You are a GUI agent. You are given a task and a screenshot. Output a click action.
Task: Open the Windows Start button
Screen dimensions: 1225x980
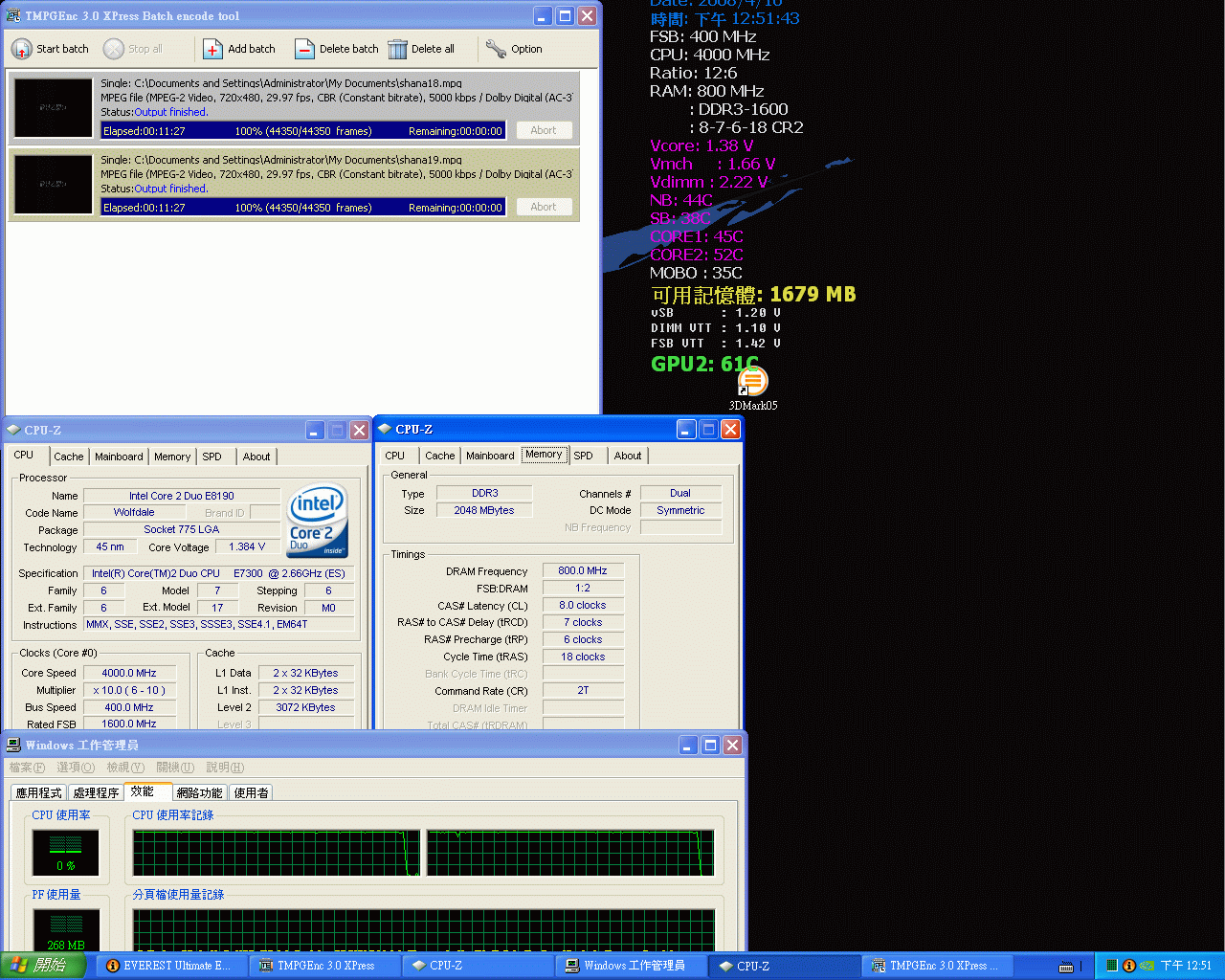click(43, 966)
